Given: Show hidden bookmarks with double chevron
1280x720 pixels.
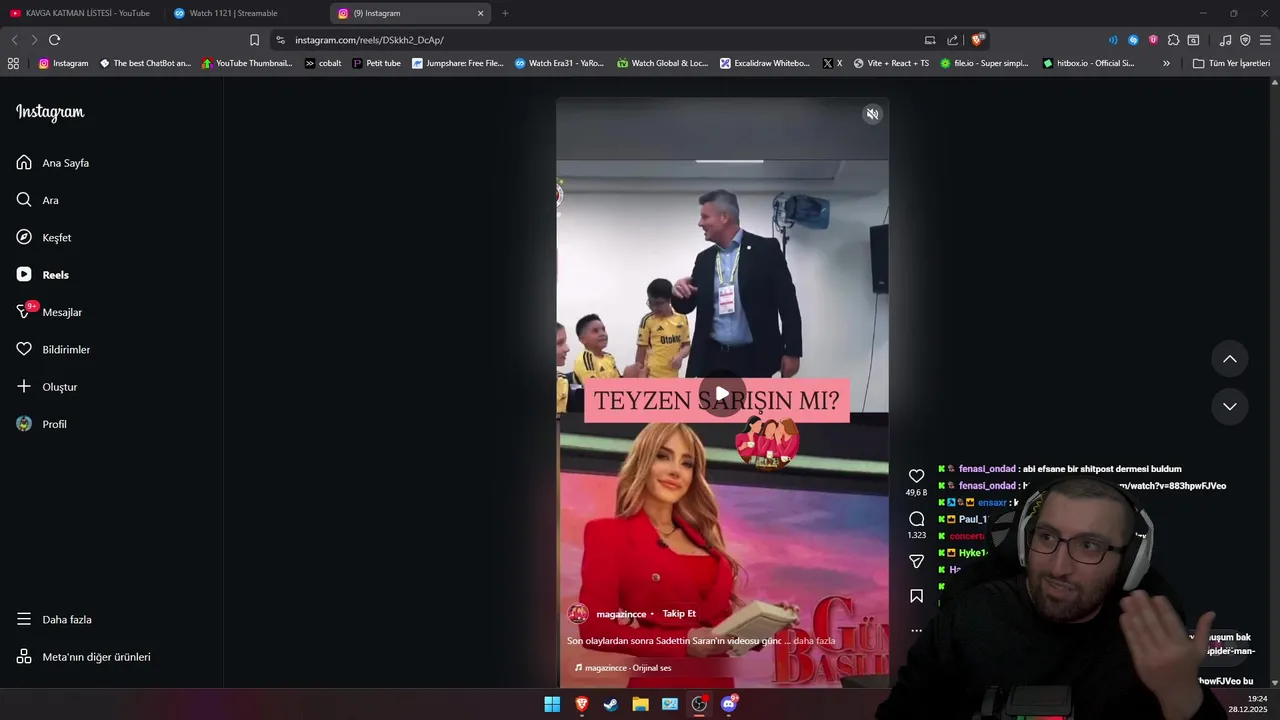Looking at the screenshot, I should (x=1166, y=63).
